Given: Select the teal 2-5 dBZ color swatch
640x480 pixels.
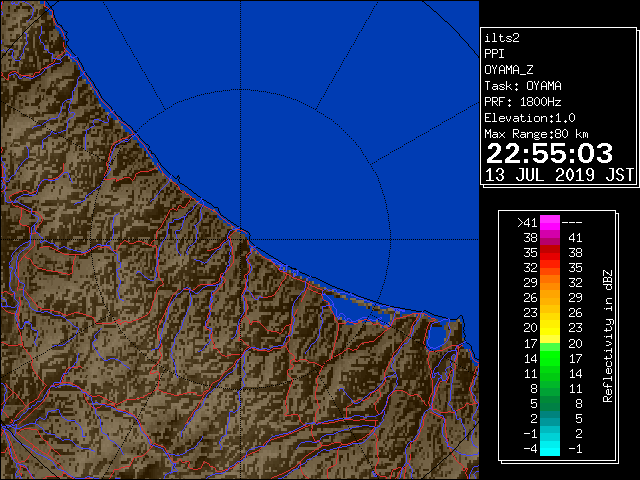Looking at the screenshot, I should click(x=550, y=418).
